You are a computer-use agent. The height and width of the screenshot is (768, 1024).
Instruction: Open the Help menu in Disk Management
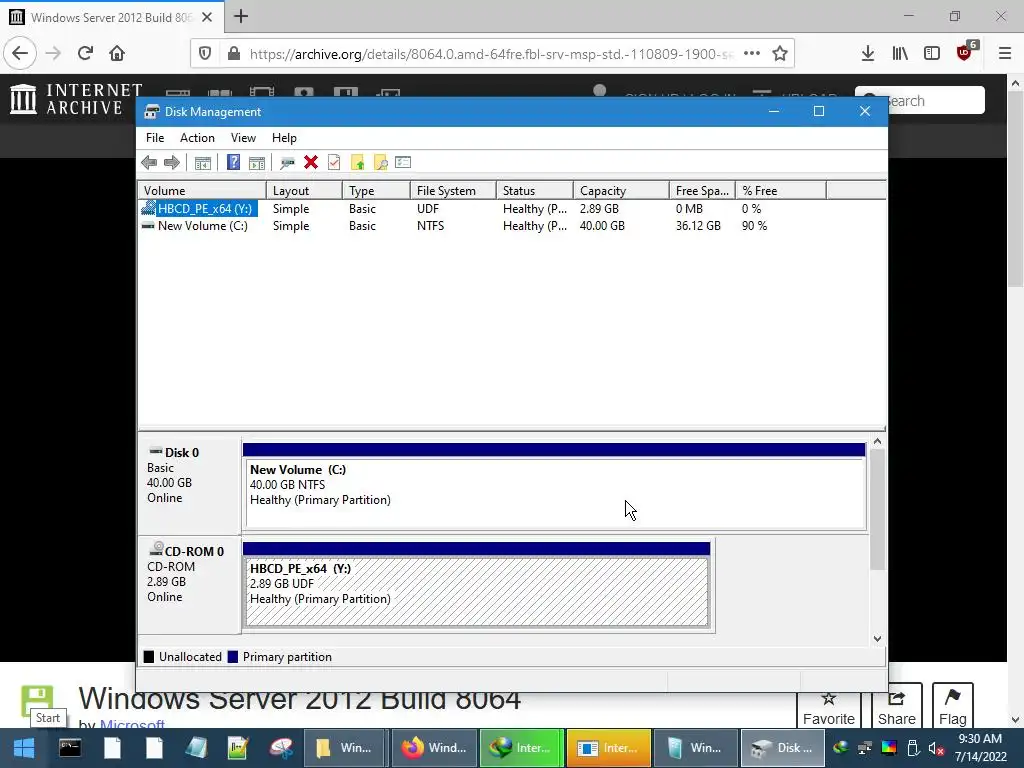click(x=284, y=138)
